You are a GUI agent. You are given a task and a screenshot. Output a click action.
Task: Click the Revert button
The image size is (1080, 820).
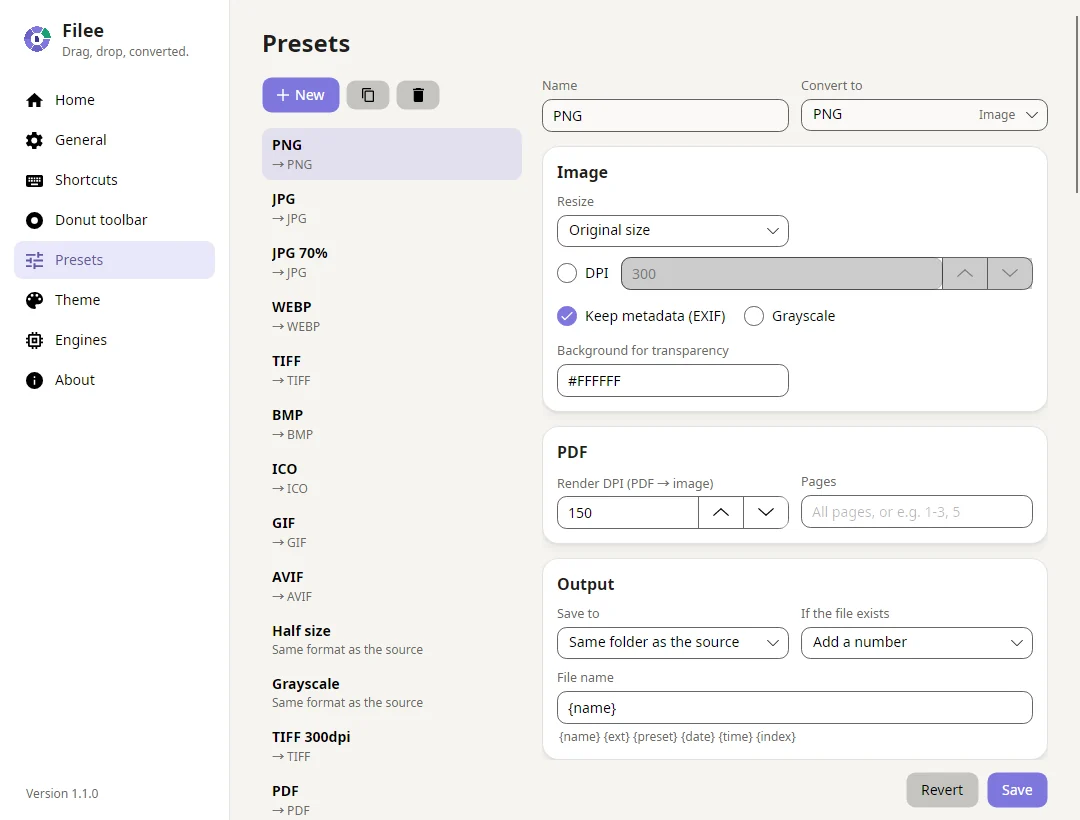(x=942, y=790)
